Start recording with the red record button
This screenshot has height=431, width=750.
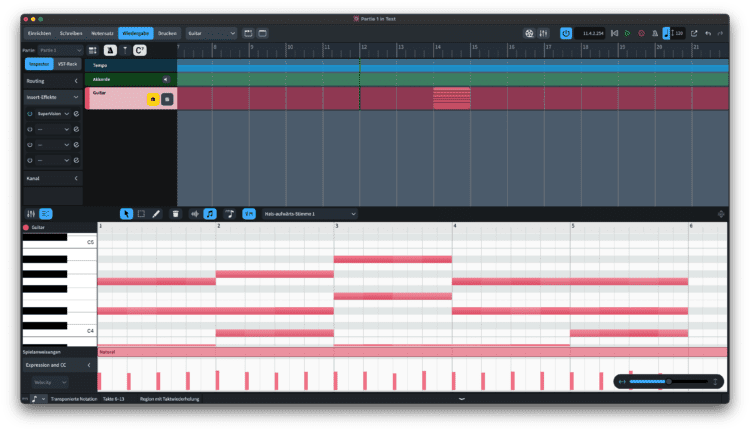pos(641,33)
